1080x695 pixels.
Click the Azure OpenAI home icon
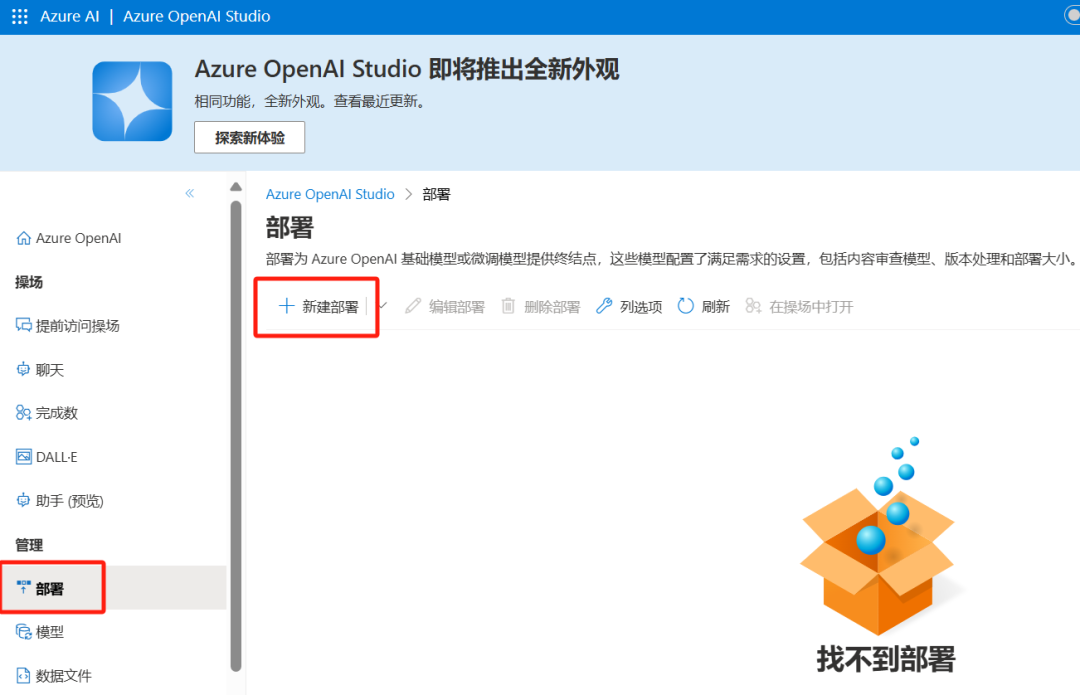click(24, 239)
